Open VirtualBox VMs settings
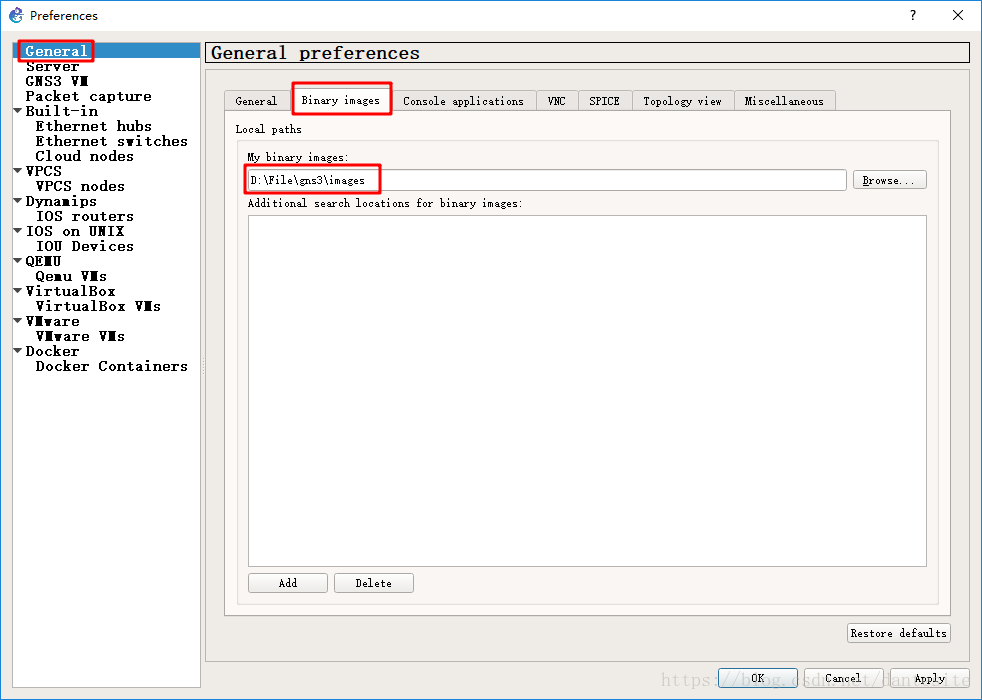The image size is (982, 700). click(98, 307)
